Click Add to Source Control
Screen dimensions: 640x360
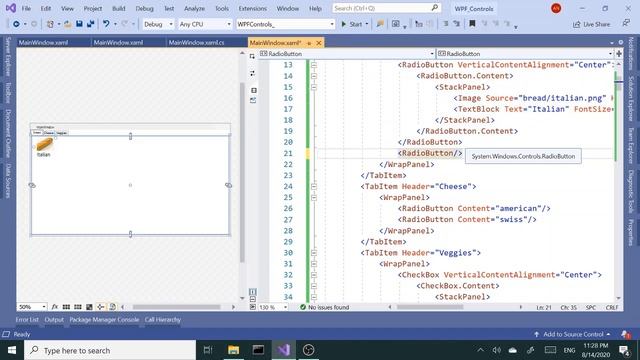[572, 334]
